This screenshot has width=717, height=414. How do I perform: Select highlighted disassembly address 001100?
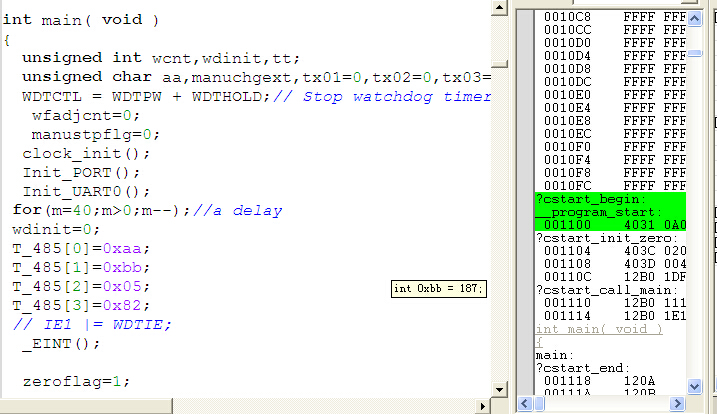tap(567, 225)
